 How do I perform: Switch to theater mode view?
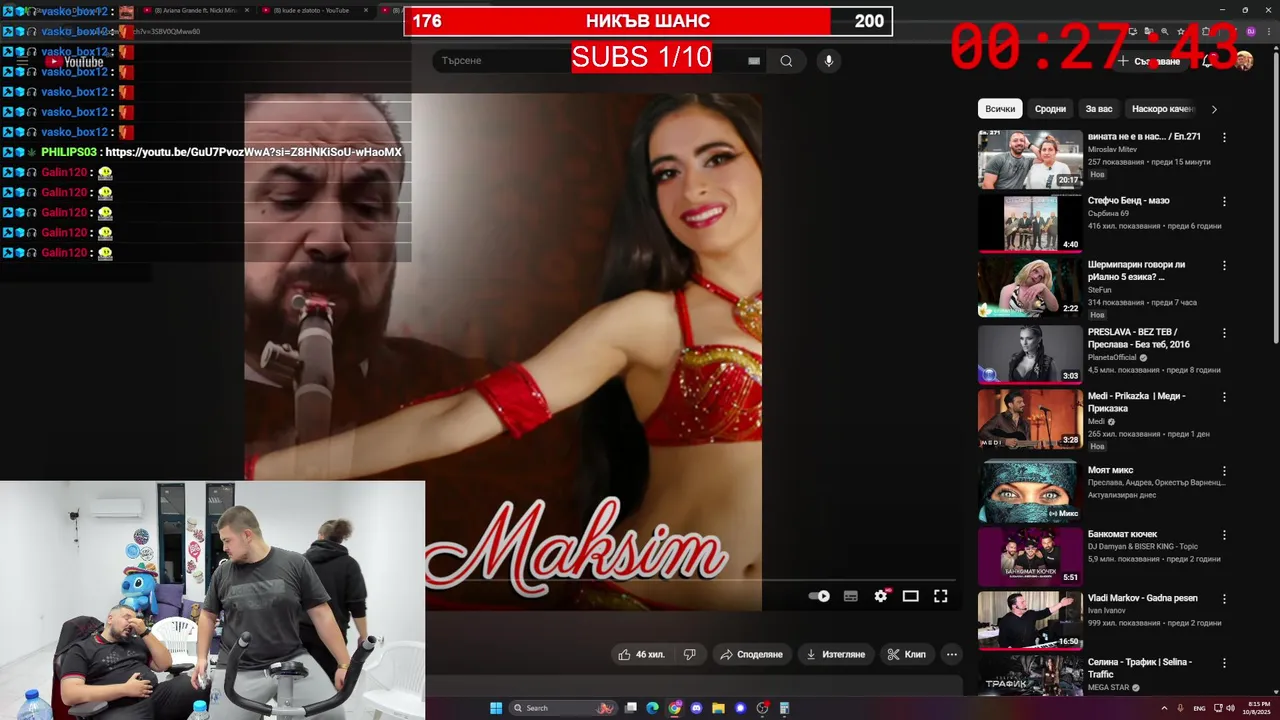910,596
